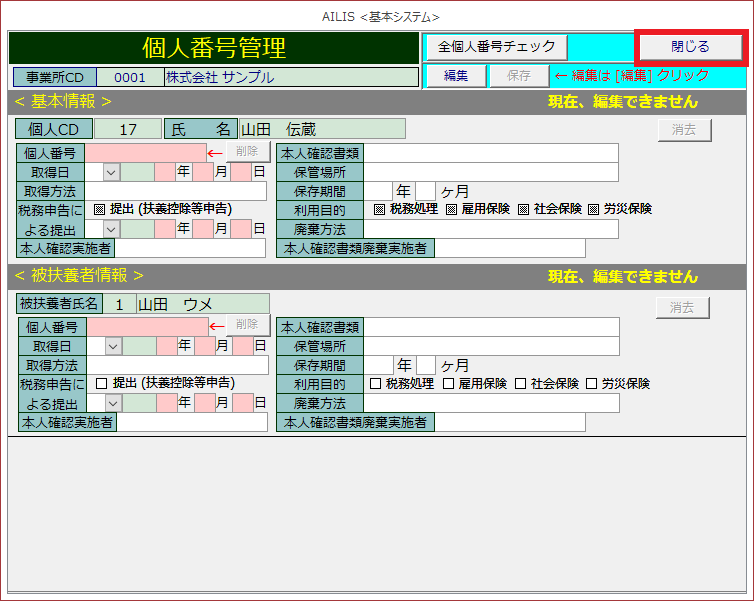The image size is (754, 601).
Task: Expand the 取得日 era dropdown for 被扶養者
Action: click(113, 346)
